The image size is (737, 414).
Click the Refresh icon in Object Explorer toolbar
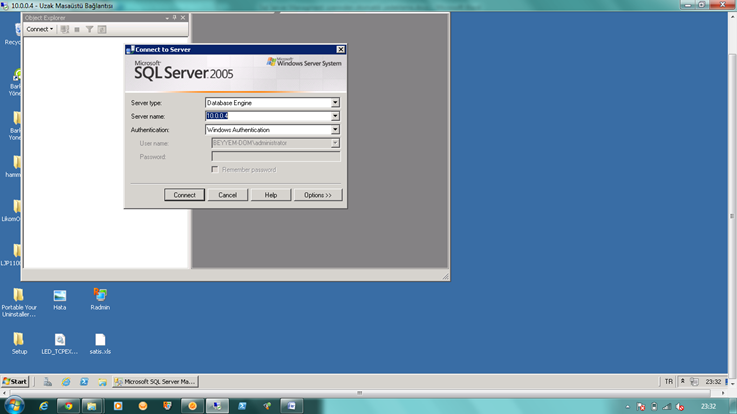(102, 29)
